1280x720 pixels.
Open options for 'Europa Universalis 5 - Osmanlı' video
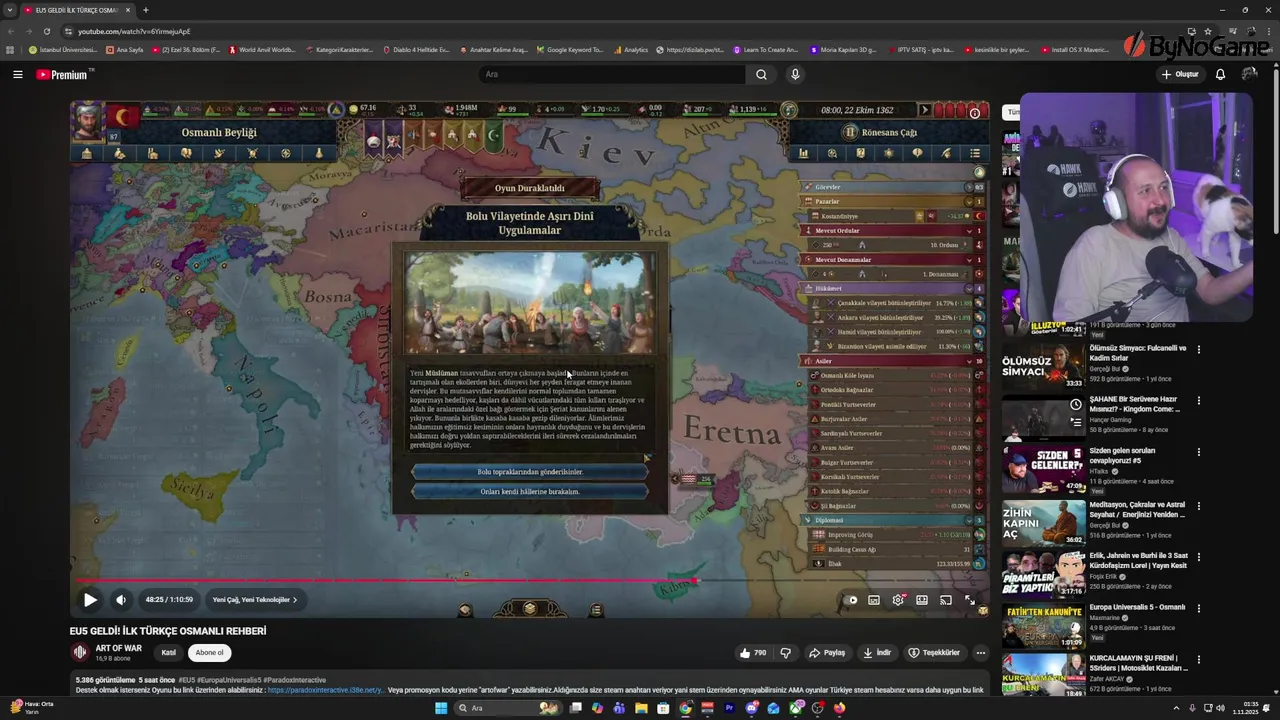pyautogui.click(x=1198, y=608)
